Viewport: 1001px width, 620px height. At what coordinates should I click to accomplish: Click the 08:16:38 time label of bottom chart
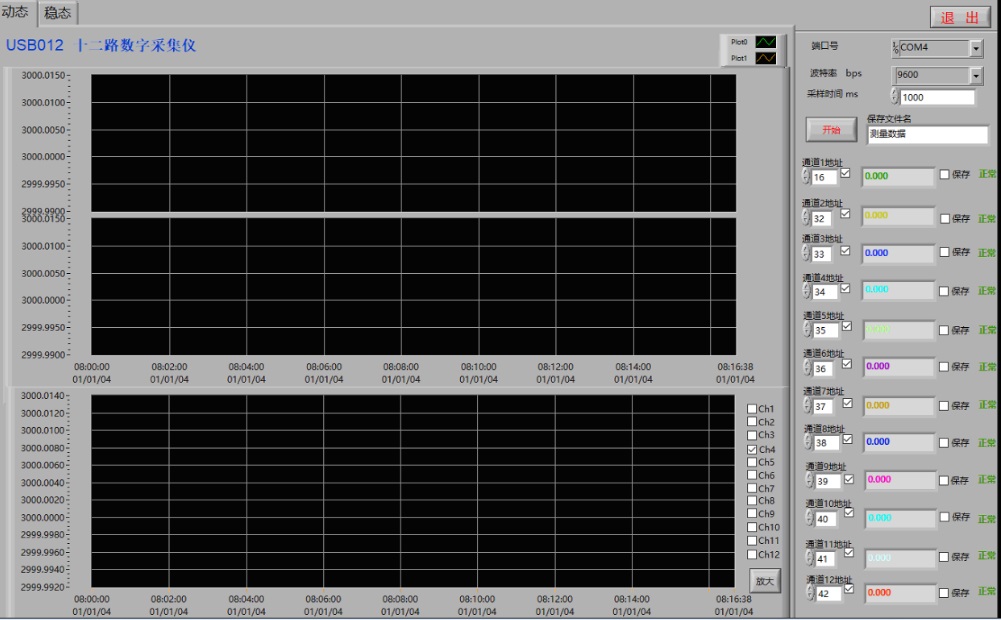pos(734,599)
